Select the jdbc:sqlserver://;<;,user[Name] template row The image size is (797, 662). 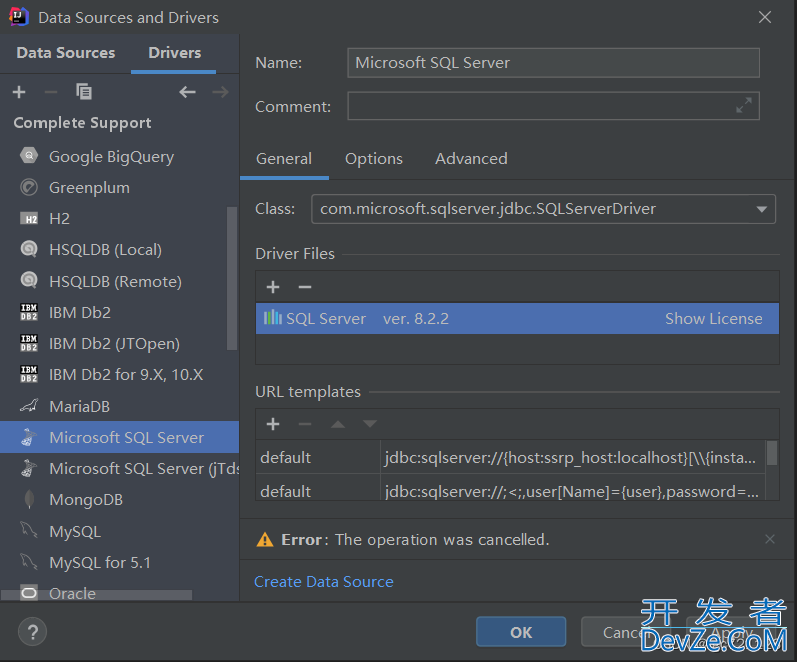[x=511, y=488]
